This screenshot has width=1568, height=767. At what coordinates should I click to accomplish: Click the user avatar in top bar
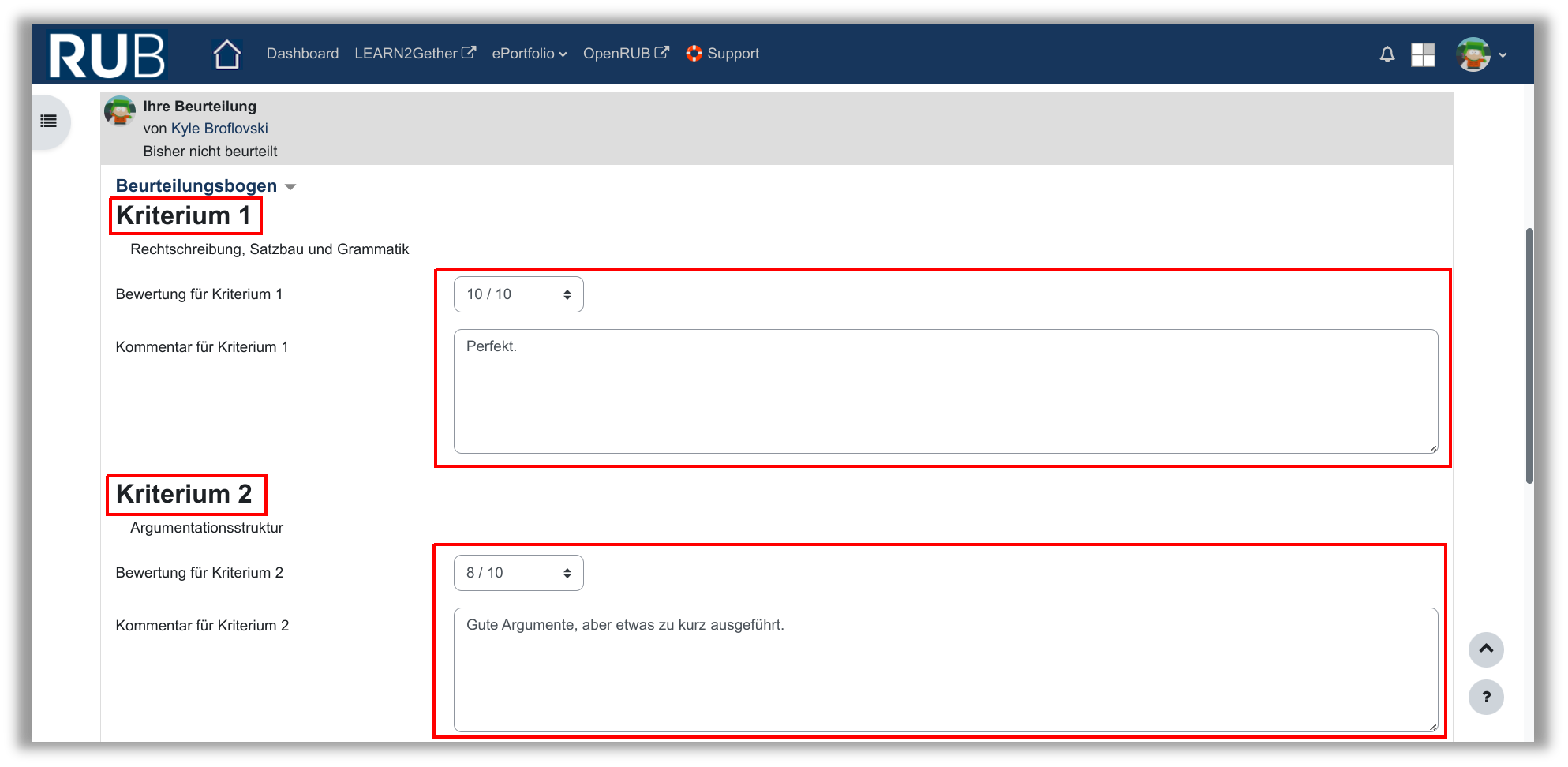pos(1473,54)
